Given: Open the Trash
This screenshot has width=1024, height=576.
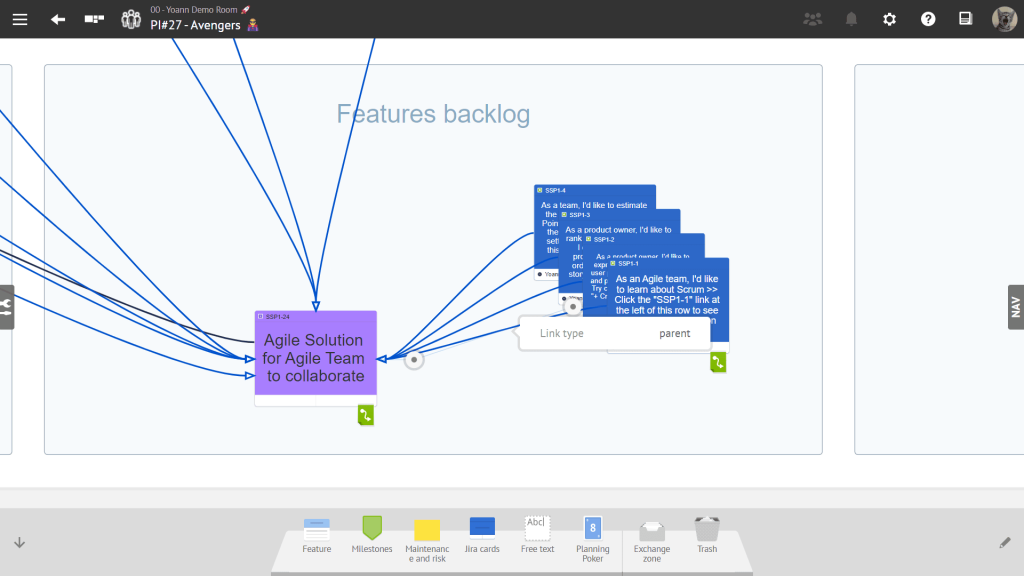Looking at the screenshot, I should tap(707, 531).
